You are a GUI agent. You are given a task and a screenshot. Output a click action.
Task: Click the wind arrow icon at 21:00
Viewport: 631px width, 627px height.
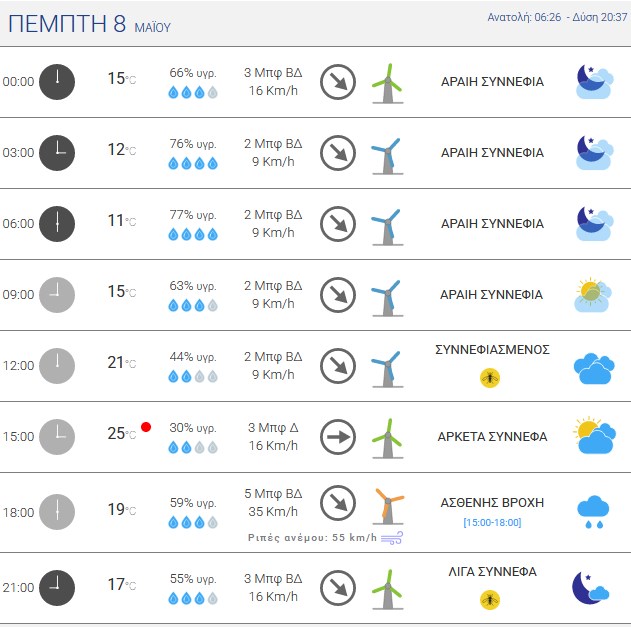pos(338,588)
